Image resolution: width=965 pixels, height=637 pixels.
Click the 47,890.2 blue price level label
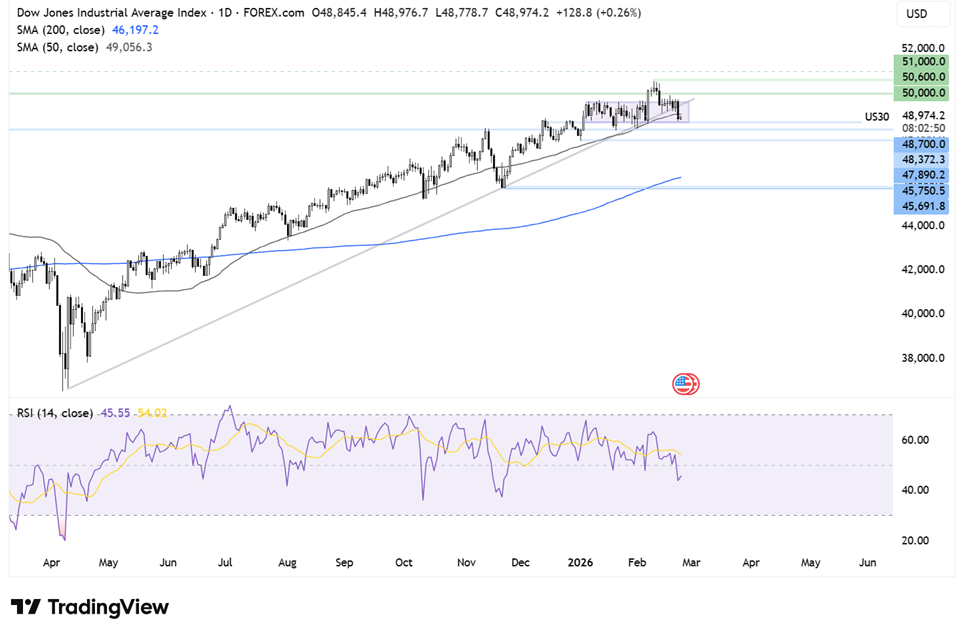(x=921, y=175)
